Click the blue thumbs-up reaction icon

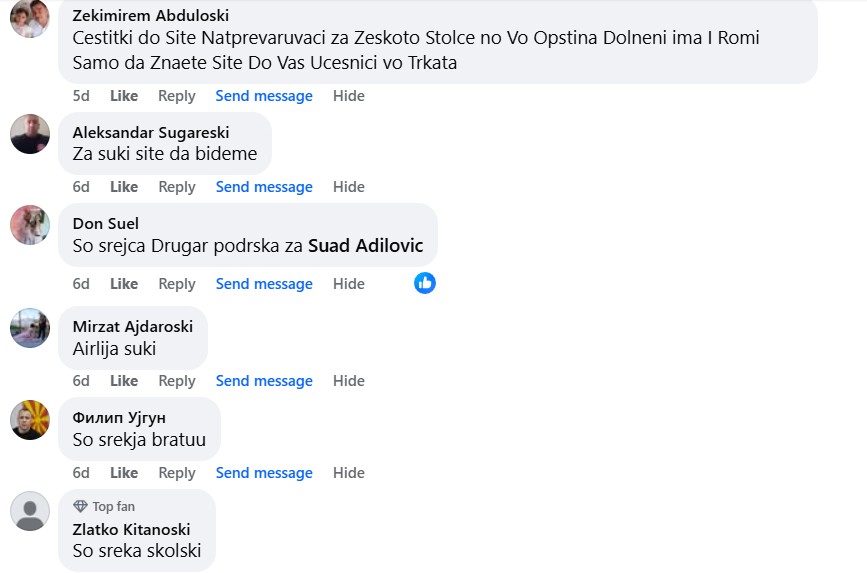click(x=425, y=283)
